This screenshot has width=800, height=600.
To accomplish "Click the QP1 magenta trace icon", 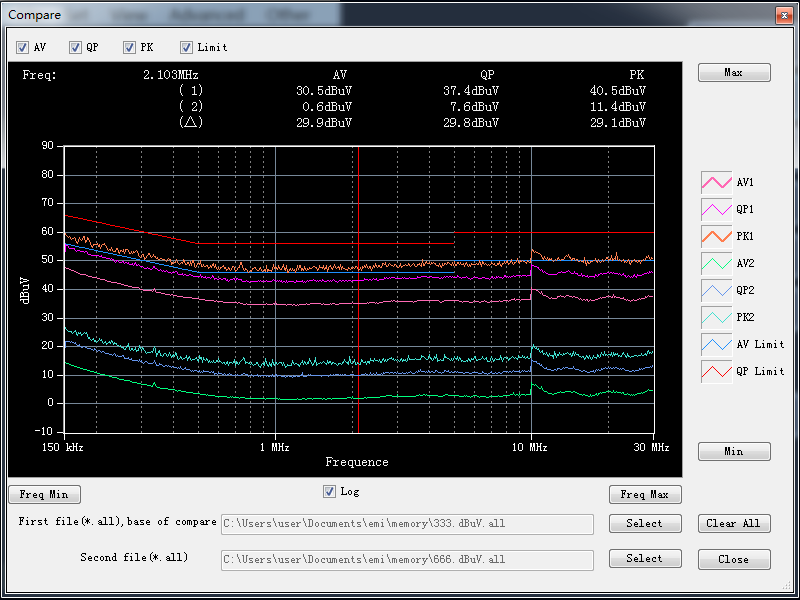I will pos(716,209).
